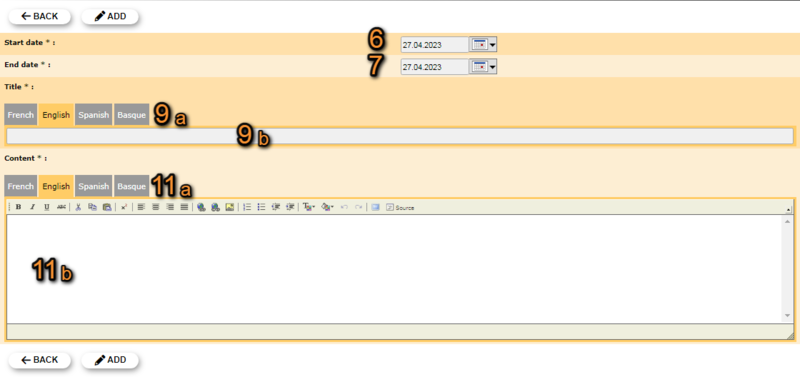The image size is (800, 387).
Task: Apply bold formatting in the editor toolbar
Action: click(18, 207)
